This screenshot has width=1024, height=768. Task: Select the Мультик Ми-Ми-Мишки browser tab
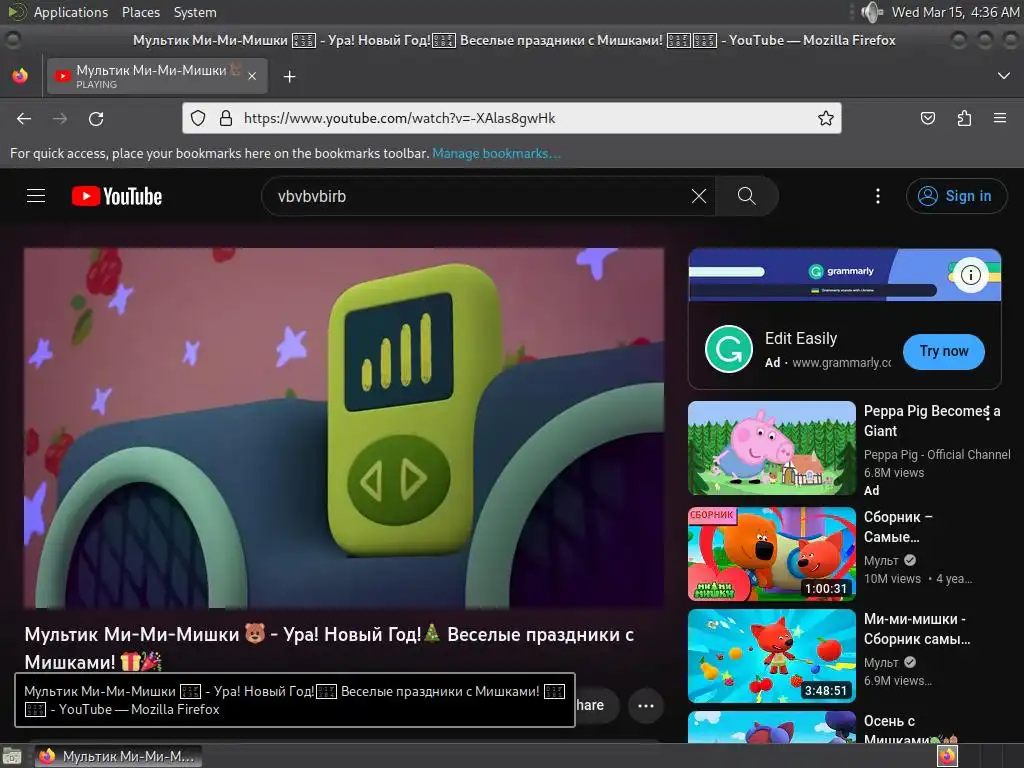(157, 76)
